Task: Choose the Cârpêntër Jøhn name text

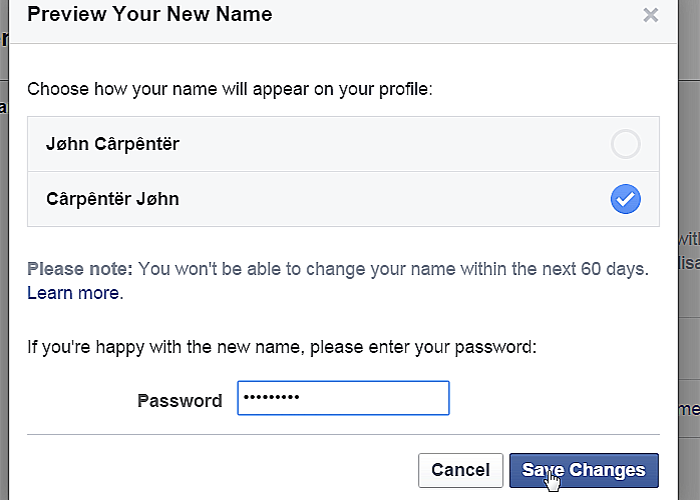Action: coord(112,199)
